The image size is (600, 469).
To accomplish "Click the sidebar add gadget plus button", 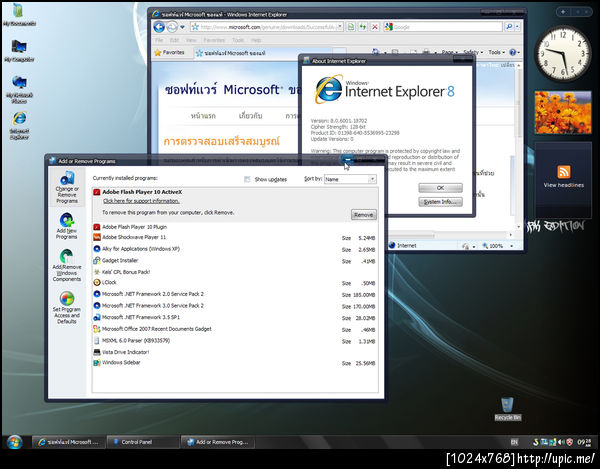I will tap(563, 12).
